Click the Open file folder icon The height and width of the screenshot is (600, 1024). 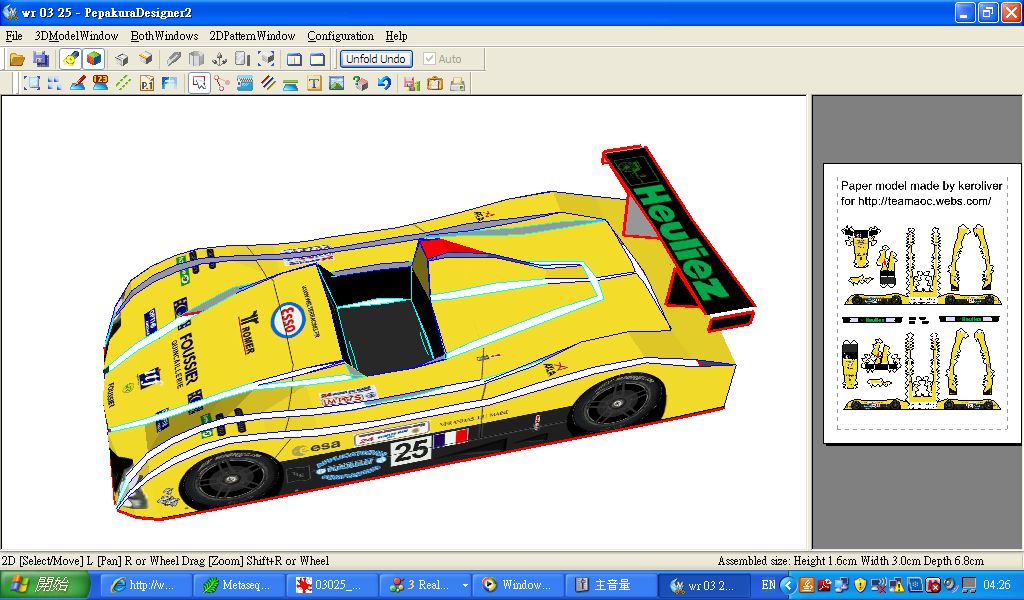coord(17,59)
